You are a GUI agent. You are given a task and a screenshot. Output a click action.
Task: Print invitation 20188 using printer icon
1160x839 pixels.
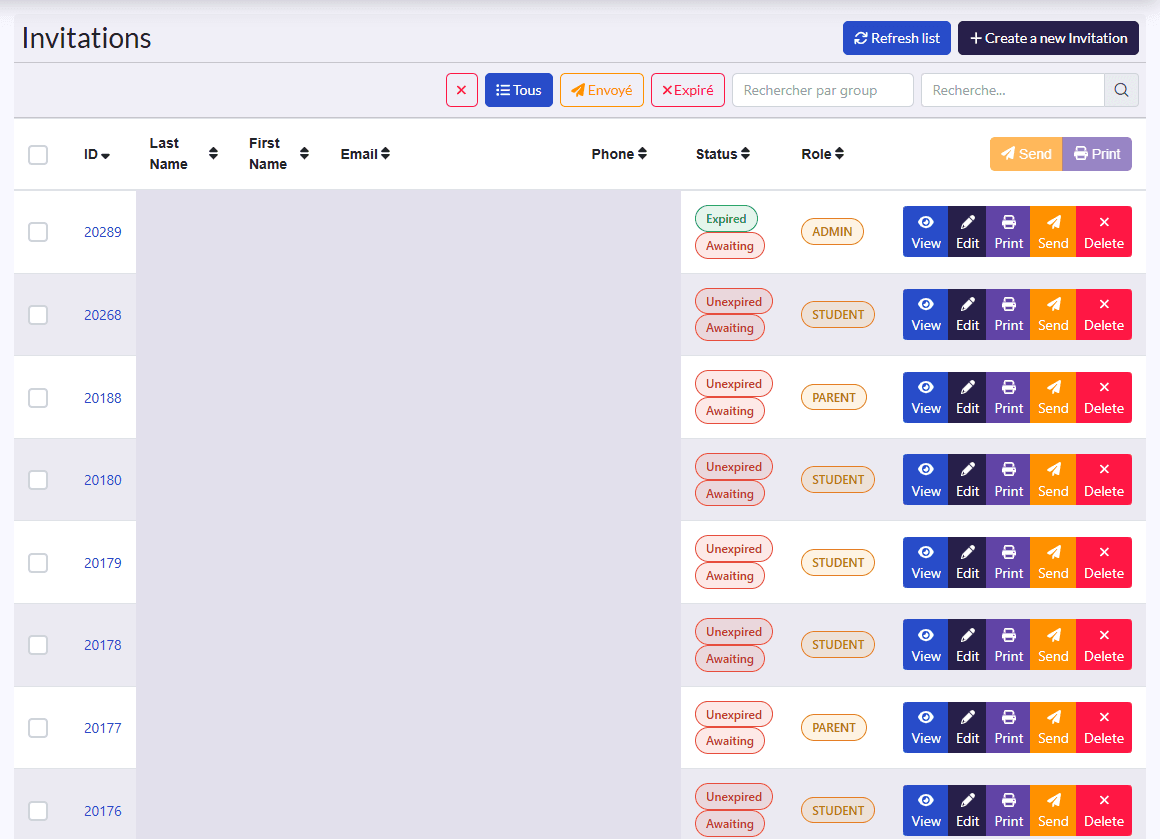[x=1008, y=397]
